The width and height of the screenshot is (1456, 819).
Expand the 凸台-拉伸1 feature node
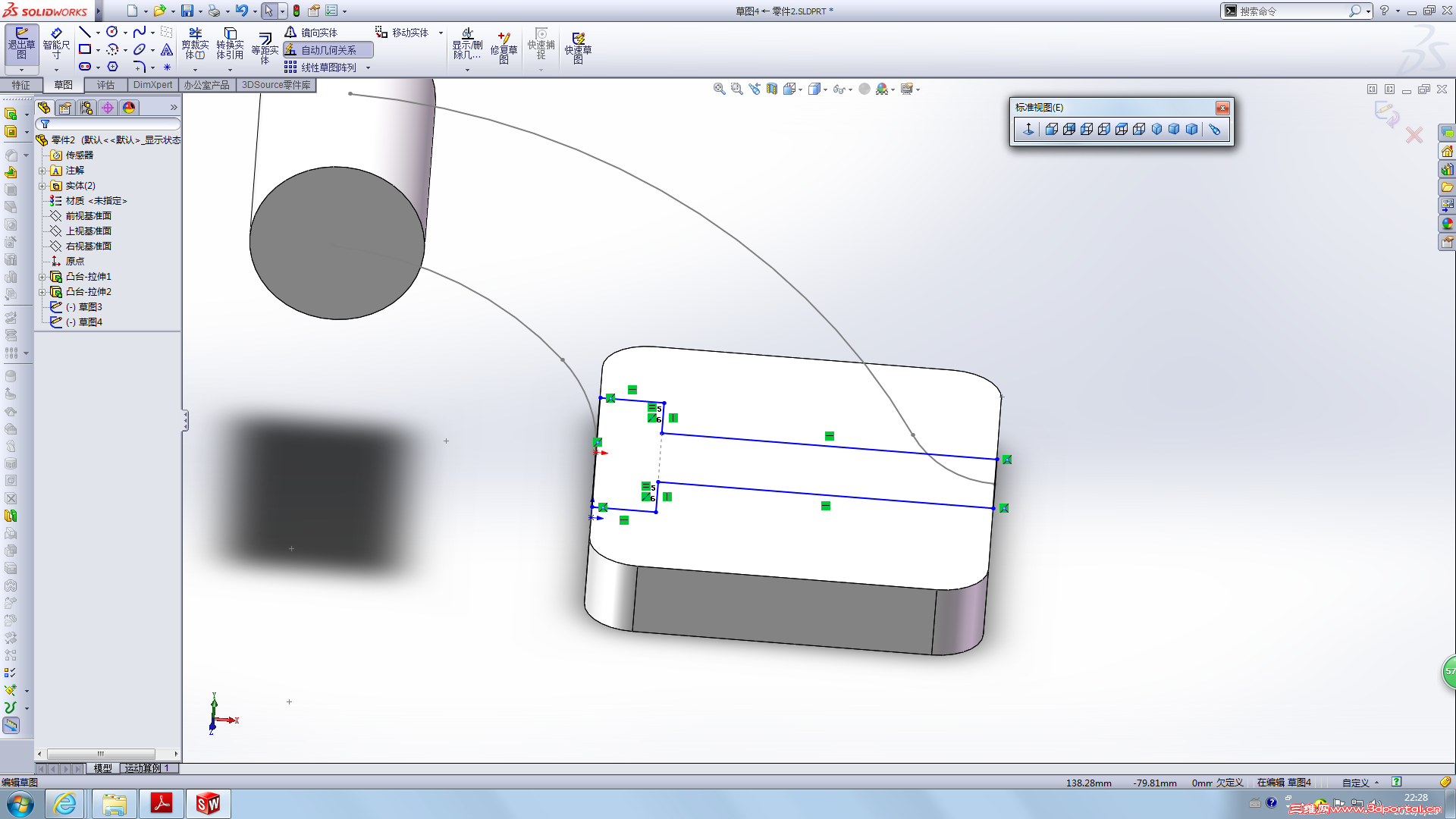(x=42, y=277)
